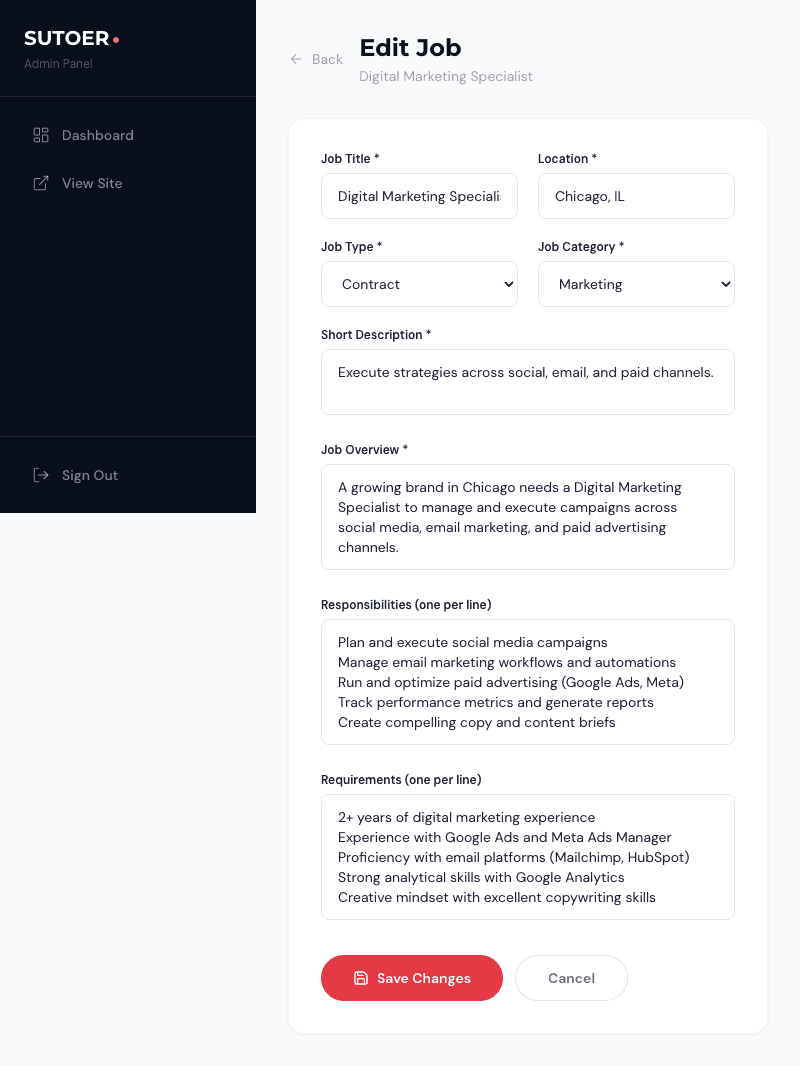The width and height of the screenshot is (800, 1066).
Task: Click the Requirements text area
Action: coord(528,857)
